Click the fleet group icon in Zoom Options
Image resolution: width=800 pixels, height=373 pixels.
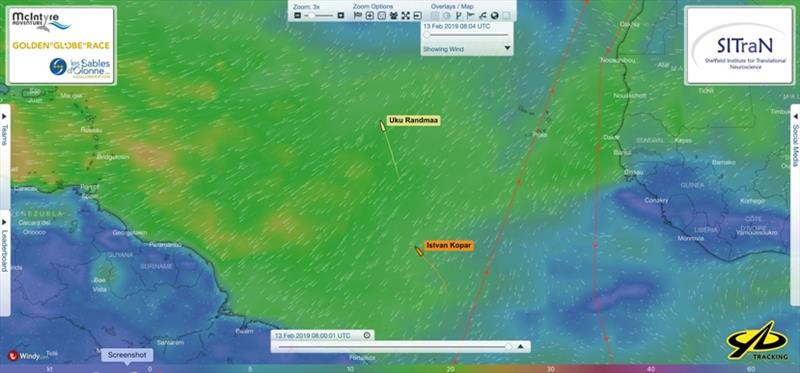394,15
